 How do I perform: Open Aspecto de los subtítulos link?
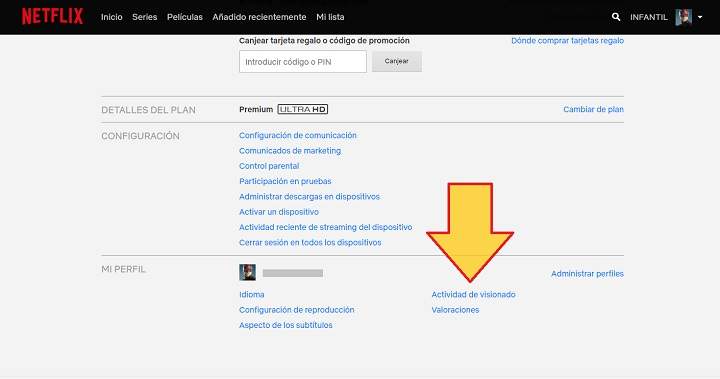[x=286, y=325]
